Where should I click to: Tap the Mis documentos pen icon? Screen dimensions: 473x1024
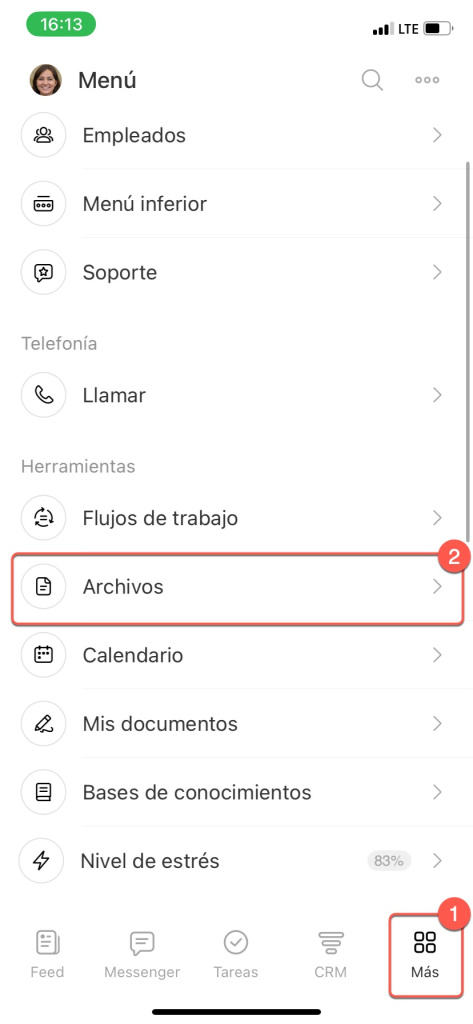pyautogui.click(x=43, y=724)
